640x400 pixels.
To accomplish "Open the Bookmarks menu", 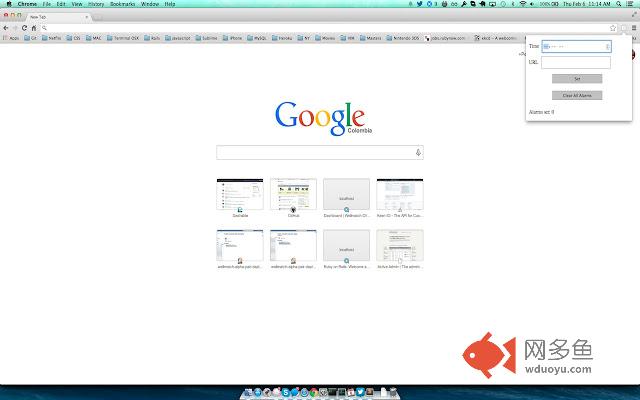I will pyautogui.click(x=122, y=4).
